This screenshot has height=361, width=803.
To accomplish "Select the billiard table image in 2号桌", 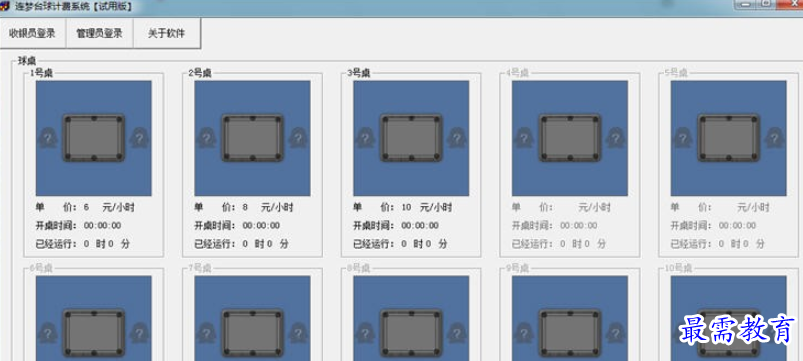I will (x=252, y=138).
